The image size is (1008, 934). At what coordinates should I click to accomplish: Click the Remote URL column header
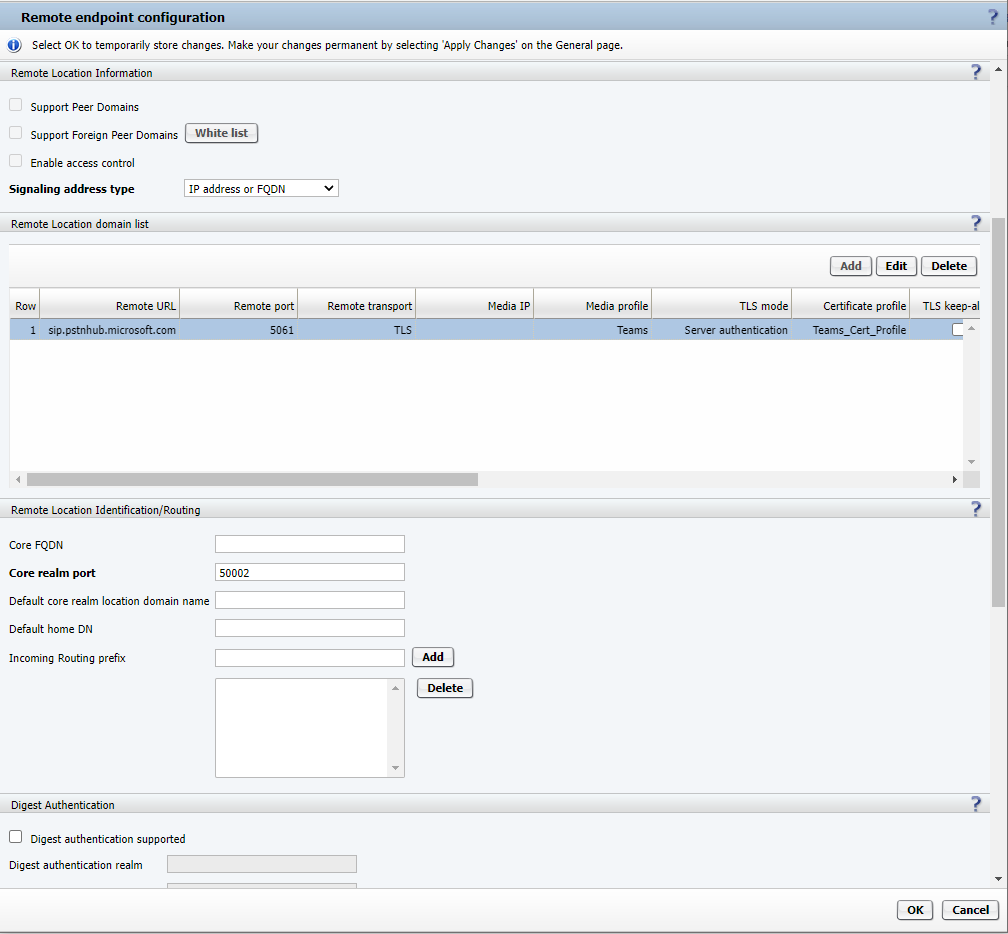[x=110, y=305]
